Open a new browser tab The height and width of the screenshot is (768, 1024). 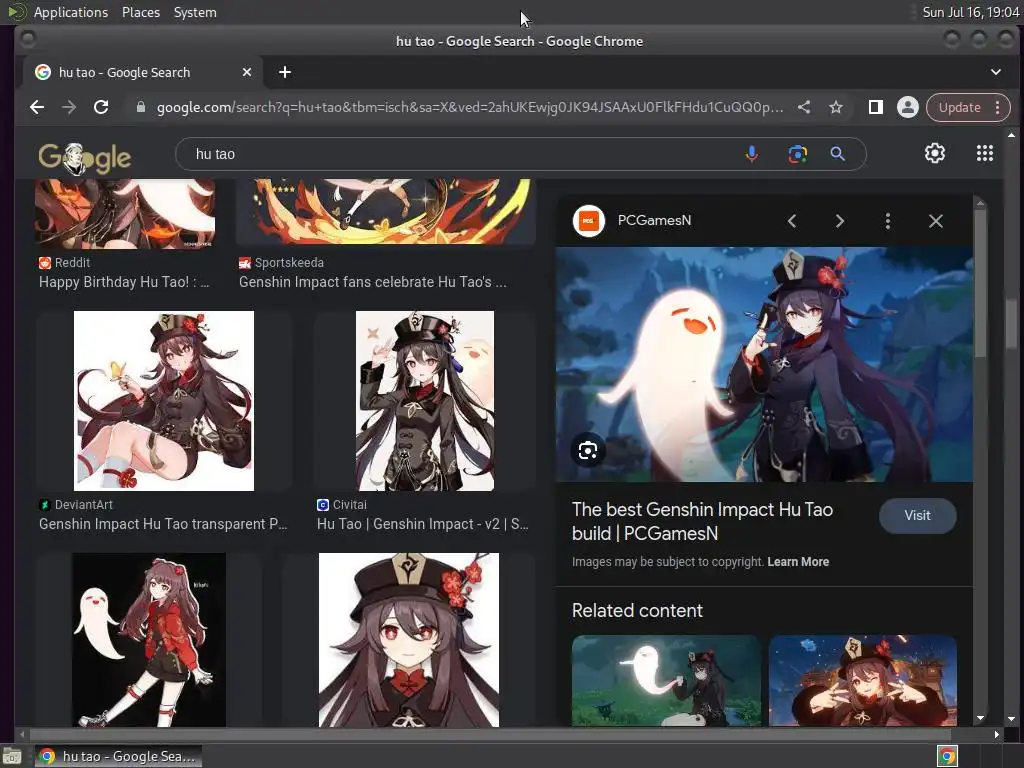click(x=285, y=72)
